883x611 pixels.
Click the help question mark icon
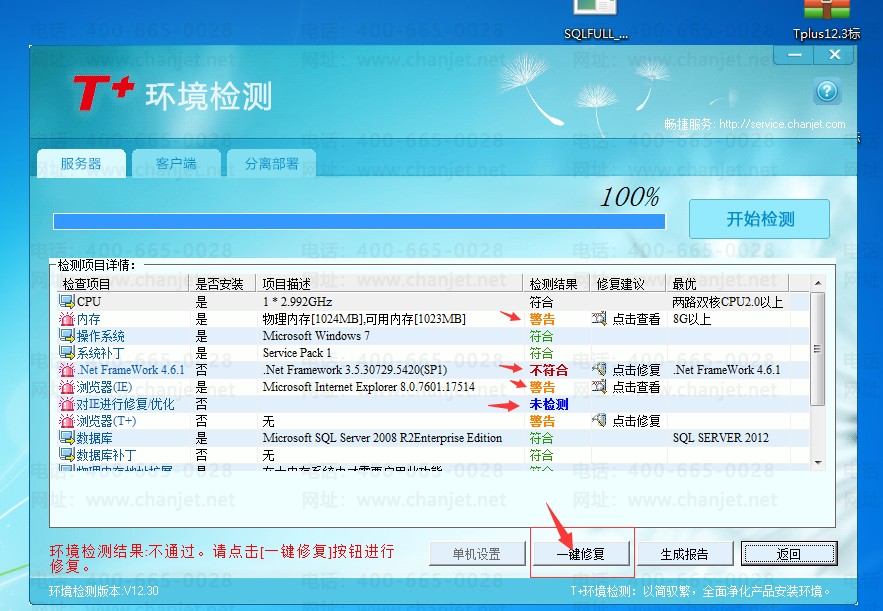tap(827, 91)
